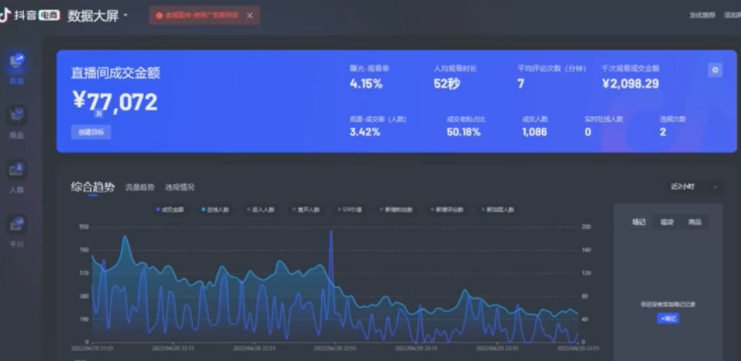The height and width of the screenshot is (361, 741).
Task: Dismiss the red warning banner with the X
Action: [x=250, y=16]
